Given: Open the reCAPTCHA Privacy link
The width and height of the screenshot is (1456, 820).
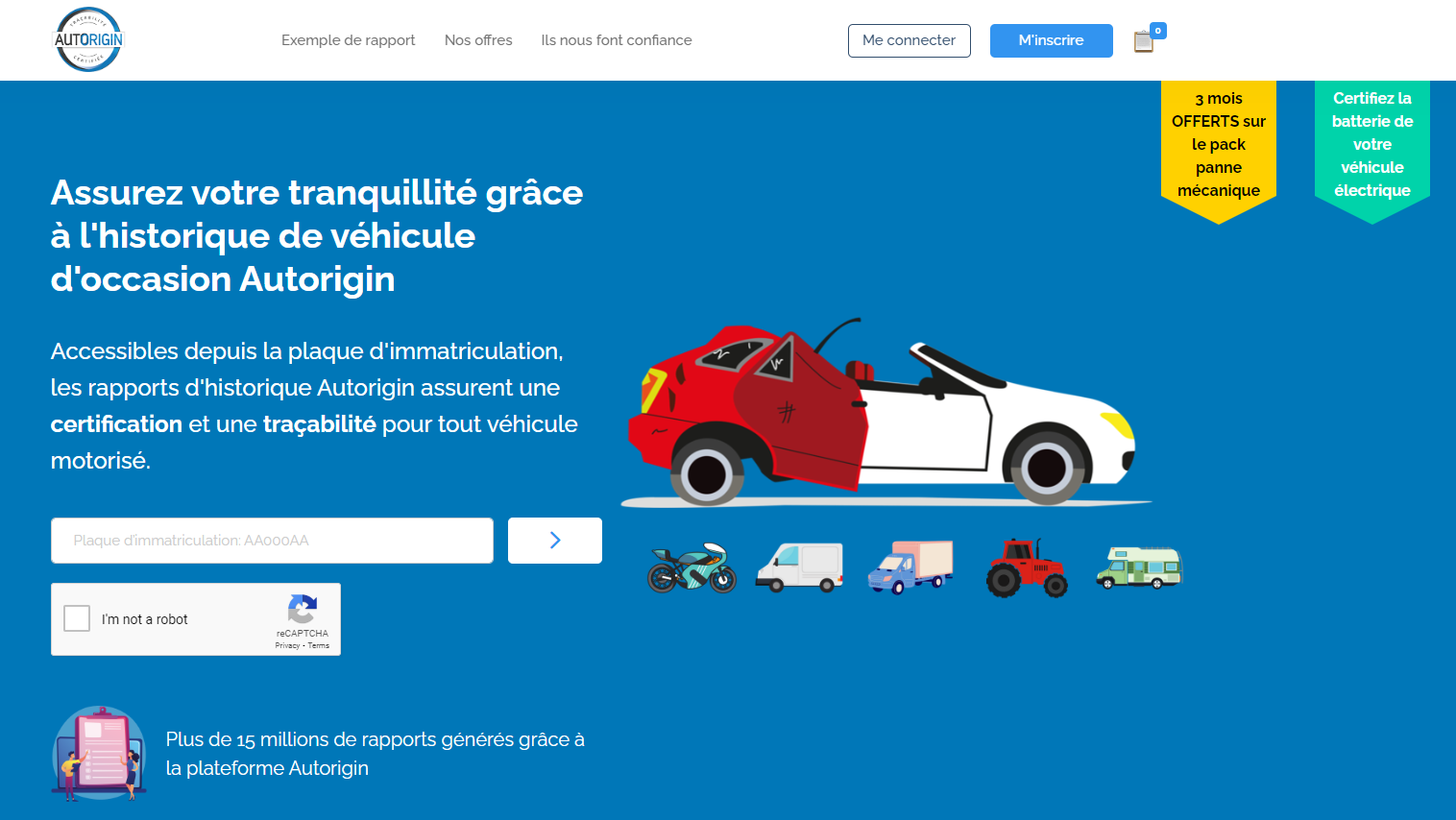Looking at the screenshot, I should click(x=287, y=645).
